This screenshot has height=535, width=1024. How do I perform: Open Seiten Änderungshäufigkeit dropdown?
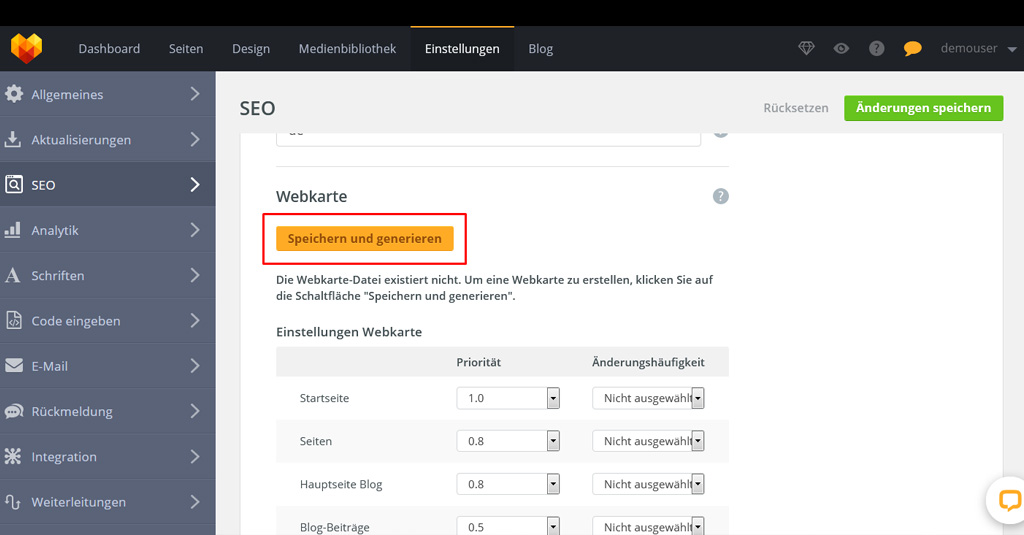pos(648,441)
